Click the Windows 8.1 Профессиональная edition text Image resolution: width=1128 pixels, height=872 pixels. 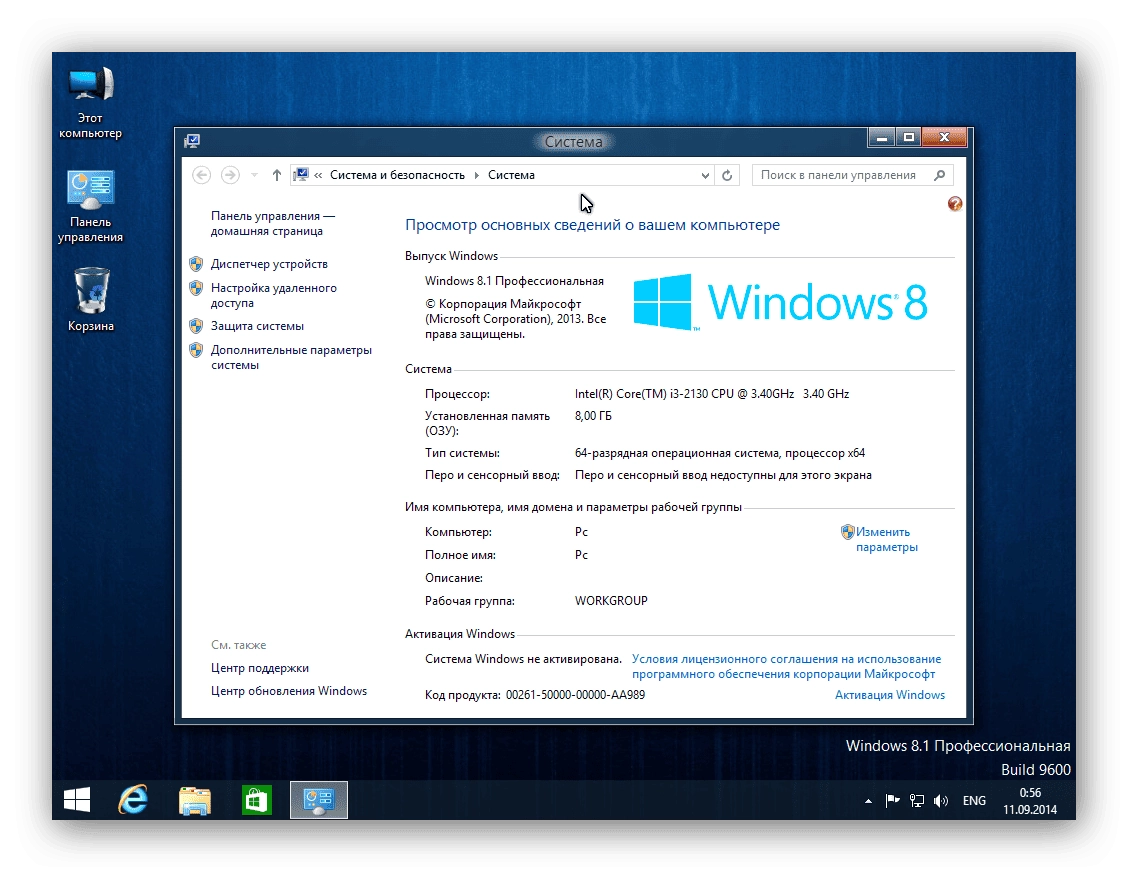coord(514,281)
